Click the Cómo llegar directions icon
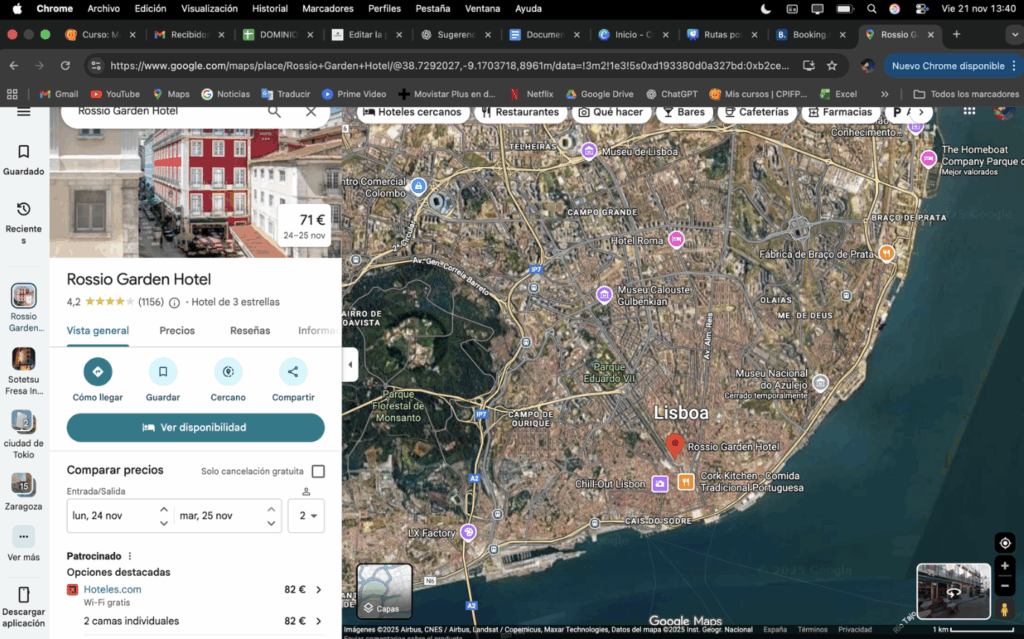Screen dimensions: 1024x639 point(98,372)
